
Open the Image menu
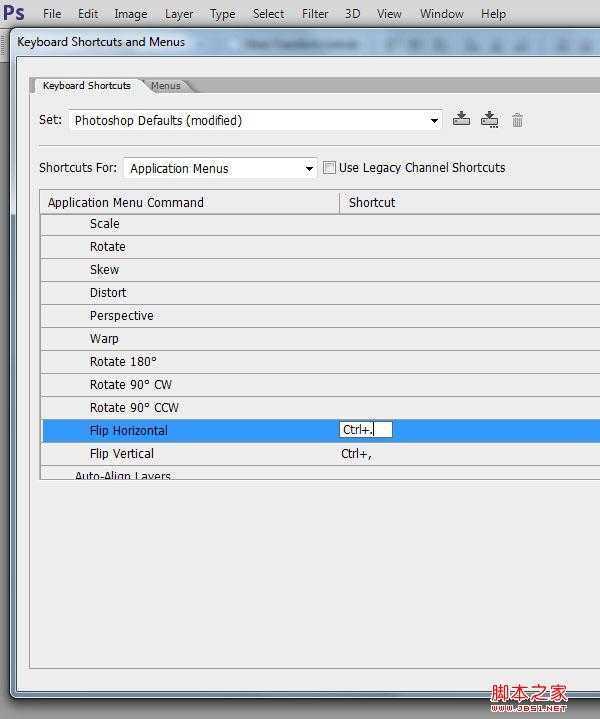point(131,15)
